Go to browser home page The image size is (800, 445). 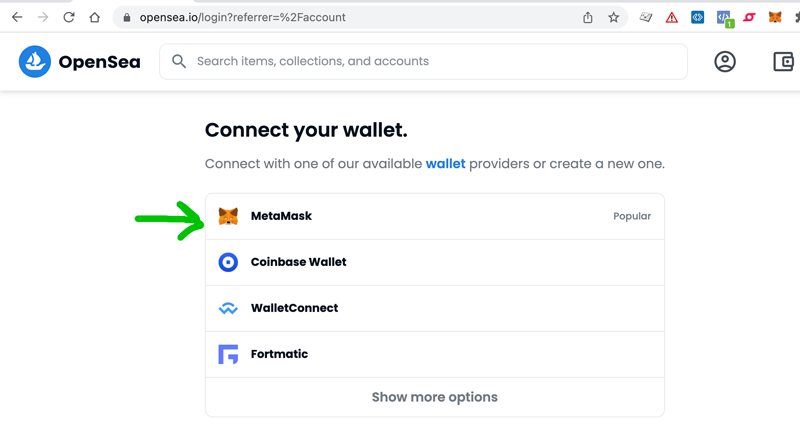tap(94, 17)
